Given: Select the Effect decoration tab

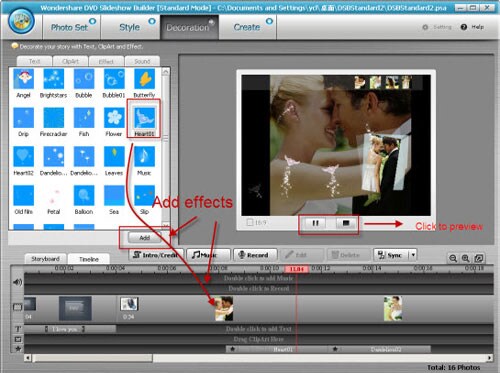Looking at the screenshot, I should click(106, 61).
